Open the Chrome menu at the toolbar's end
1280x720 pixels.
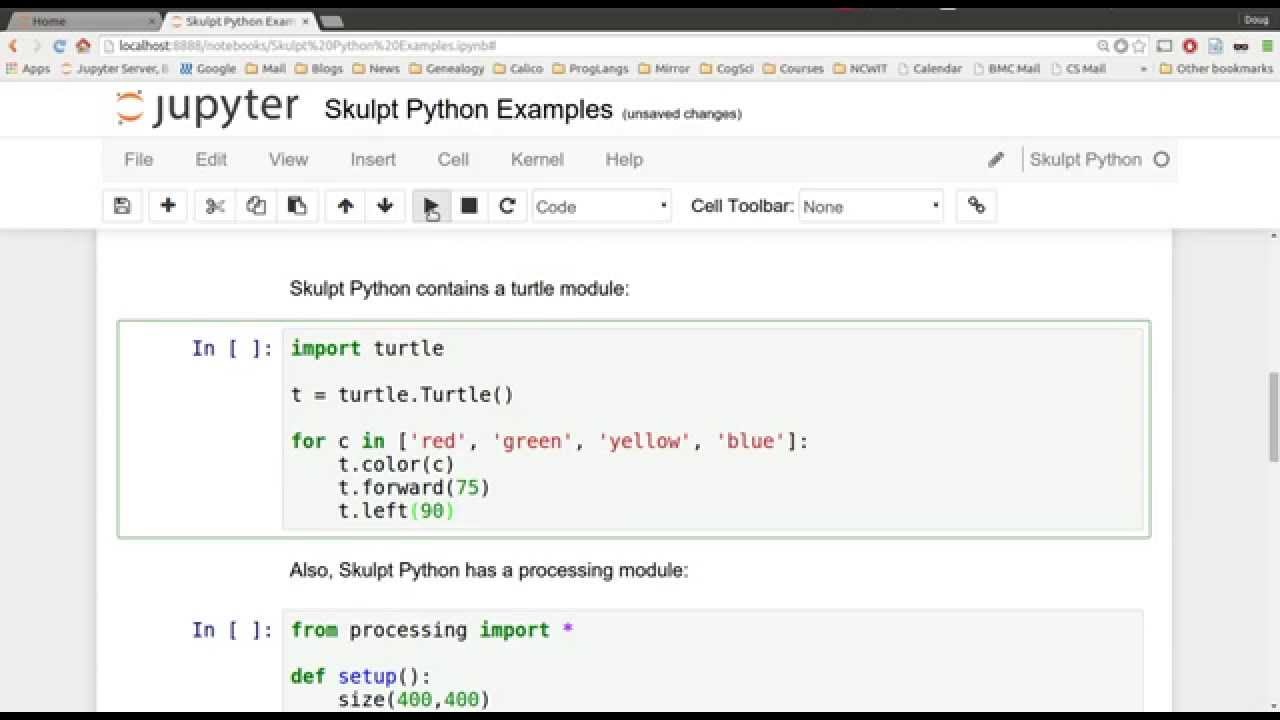[1266, 46]
